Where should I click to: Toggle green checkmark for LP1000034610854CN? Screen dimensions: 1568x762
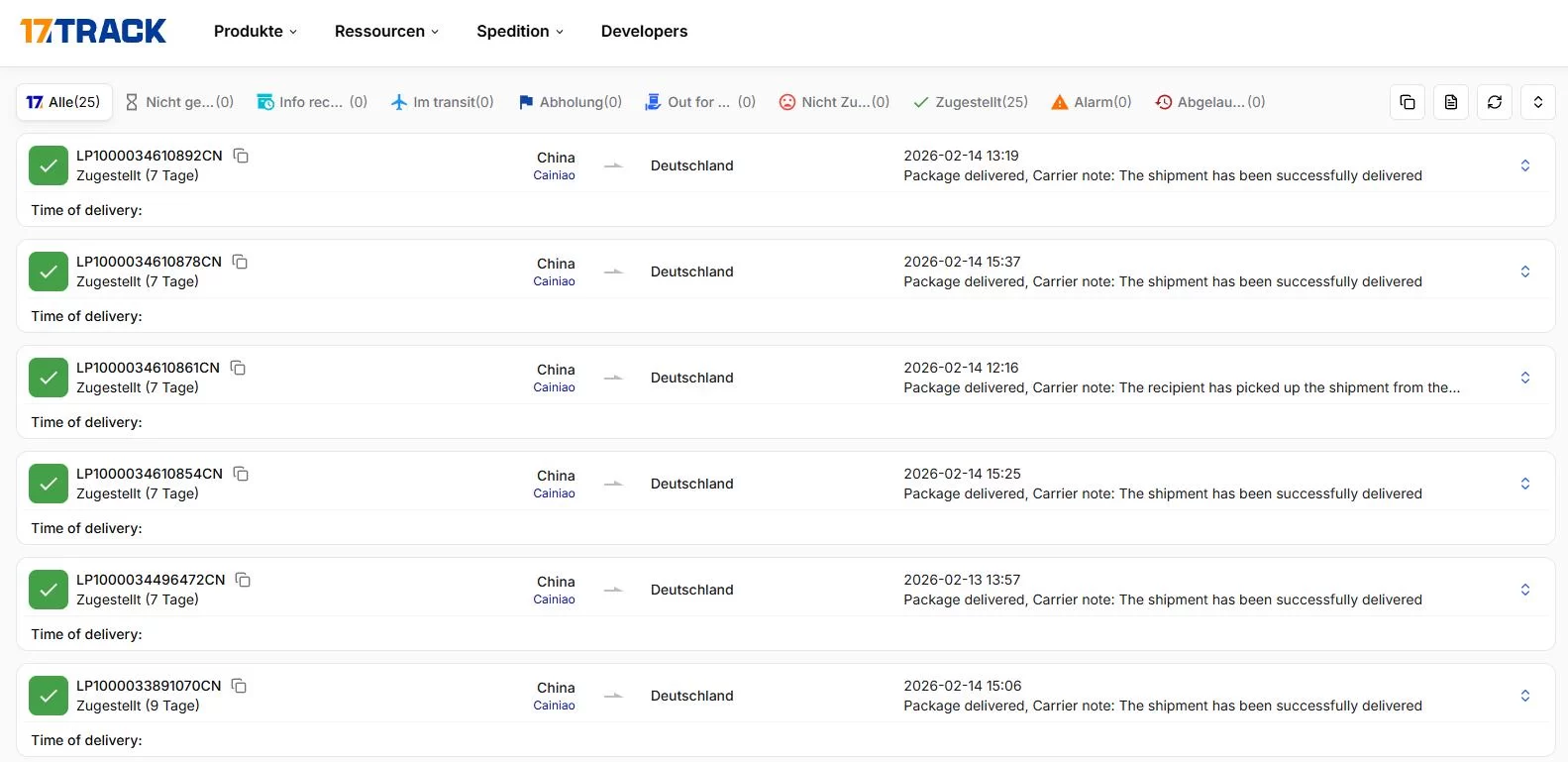[49, 484]
